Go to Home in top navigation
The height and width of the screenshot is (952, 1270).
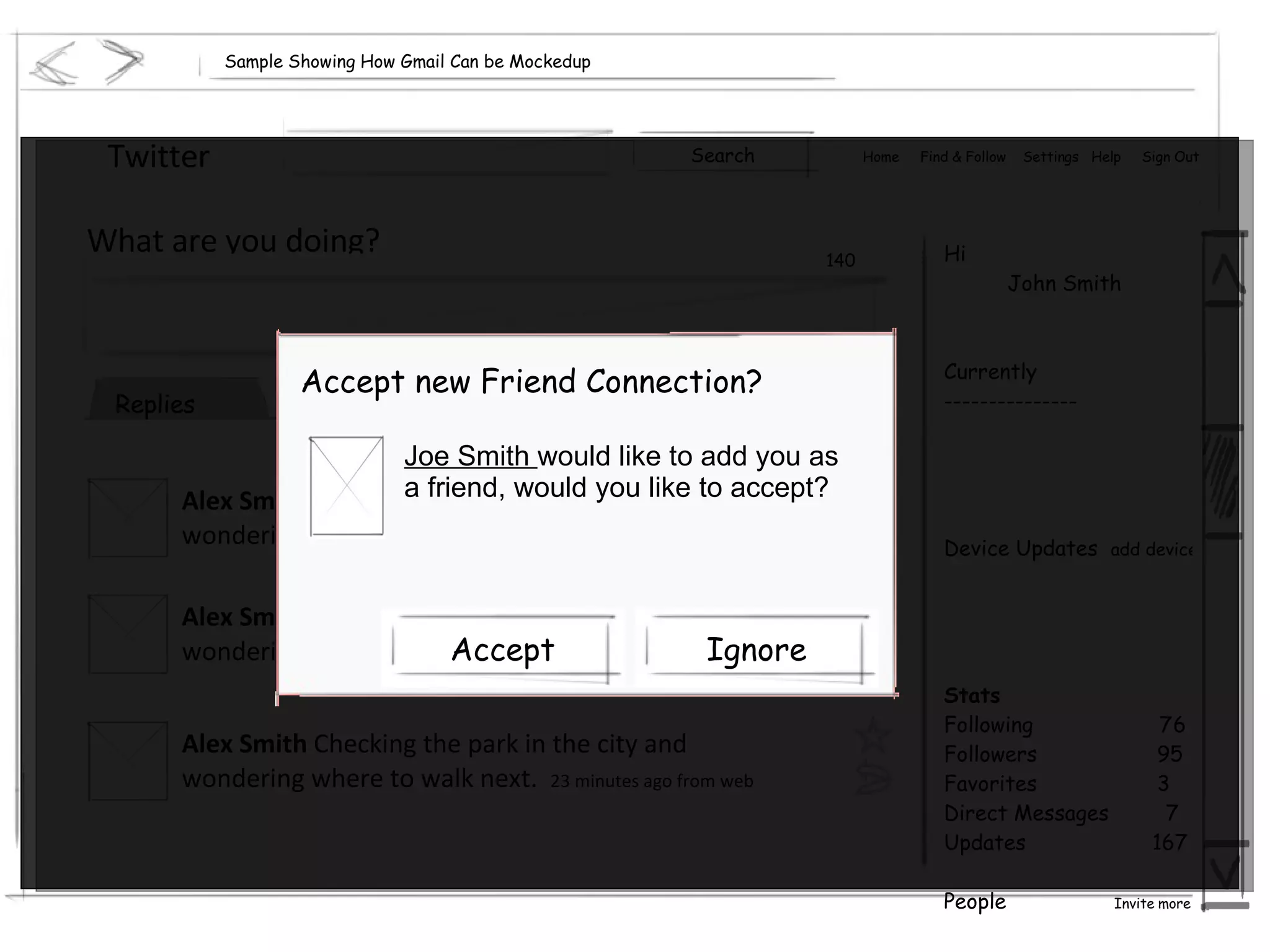pos(881,157)
